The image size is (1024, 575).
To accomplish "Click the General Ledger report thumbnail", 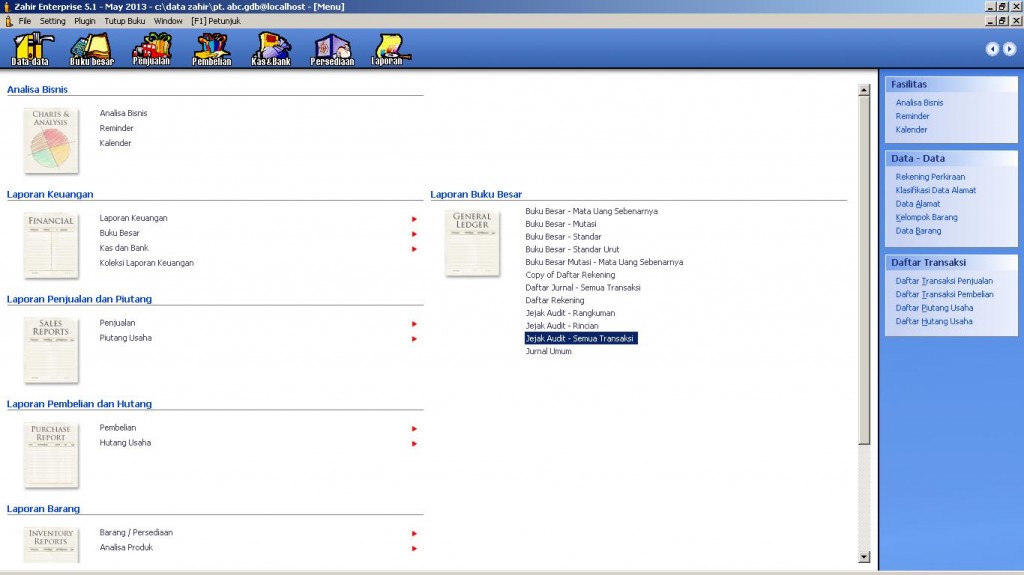I will pyautogui.click(x=472, y=243).
